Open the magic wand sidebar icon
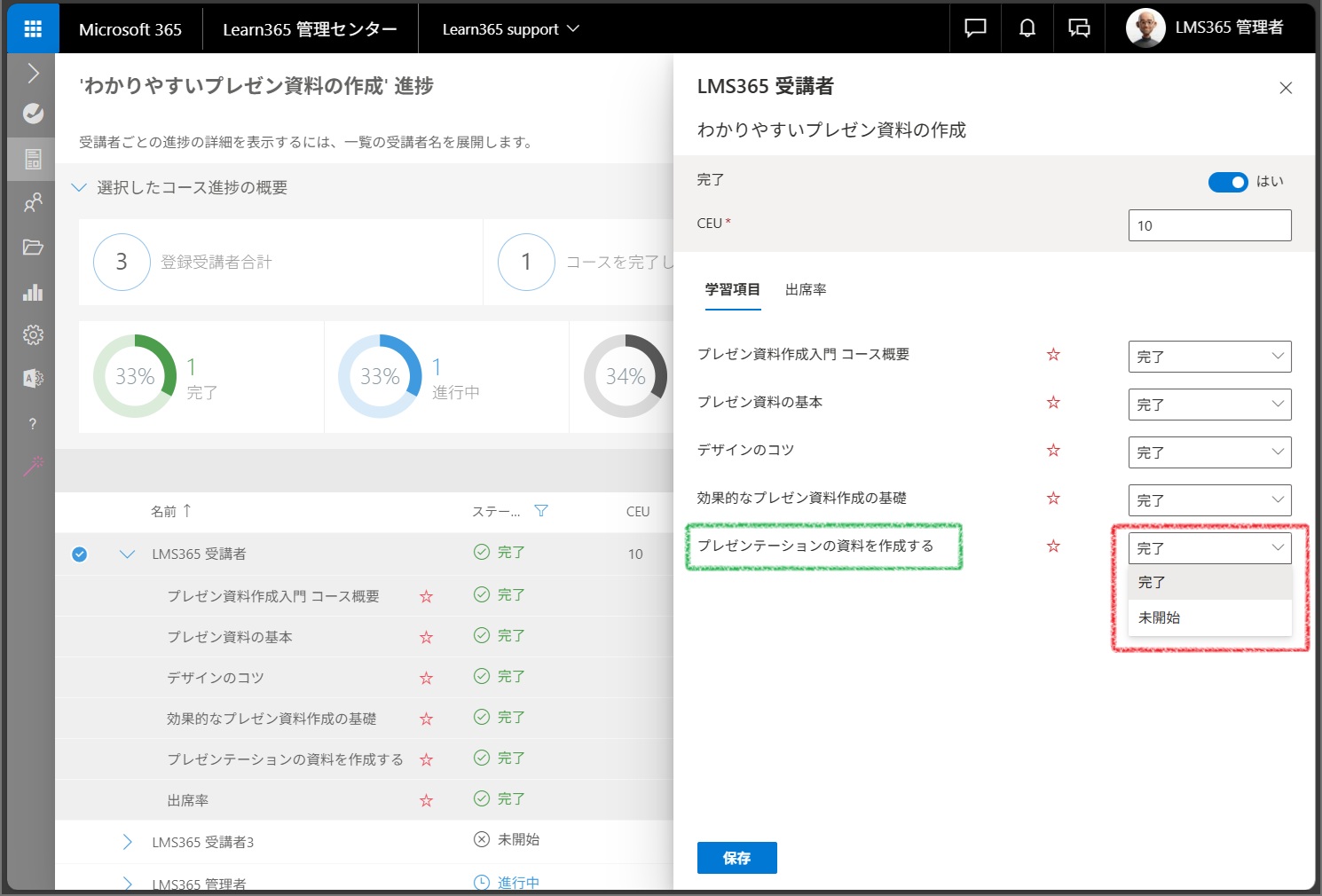The width and height of the screenshot is (1322, 896). coord(33,466)
